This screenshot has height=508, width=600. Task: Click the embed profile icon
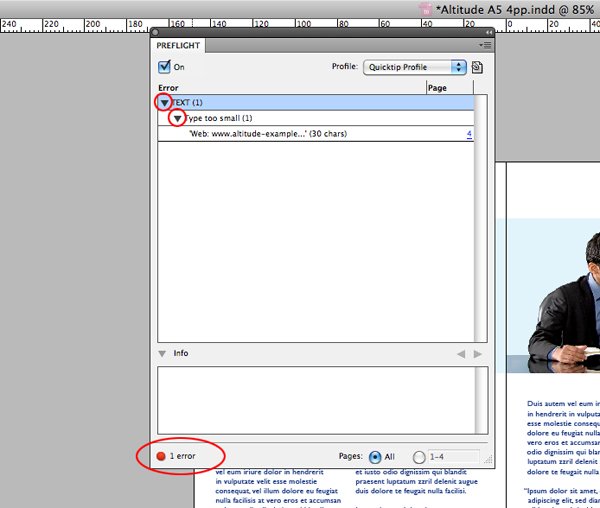click(x=477, y=67)
